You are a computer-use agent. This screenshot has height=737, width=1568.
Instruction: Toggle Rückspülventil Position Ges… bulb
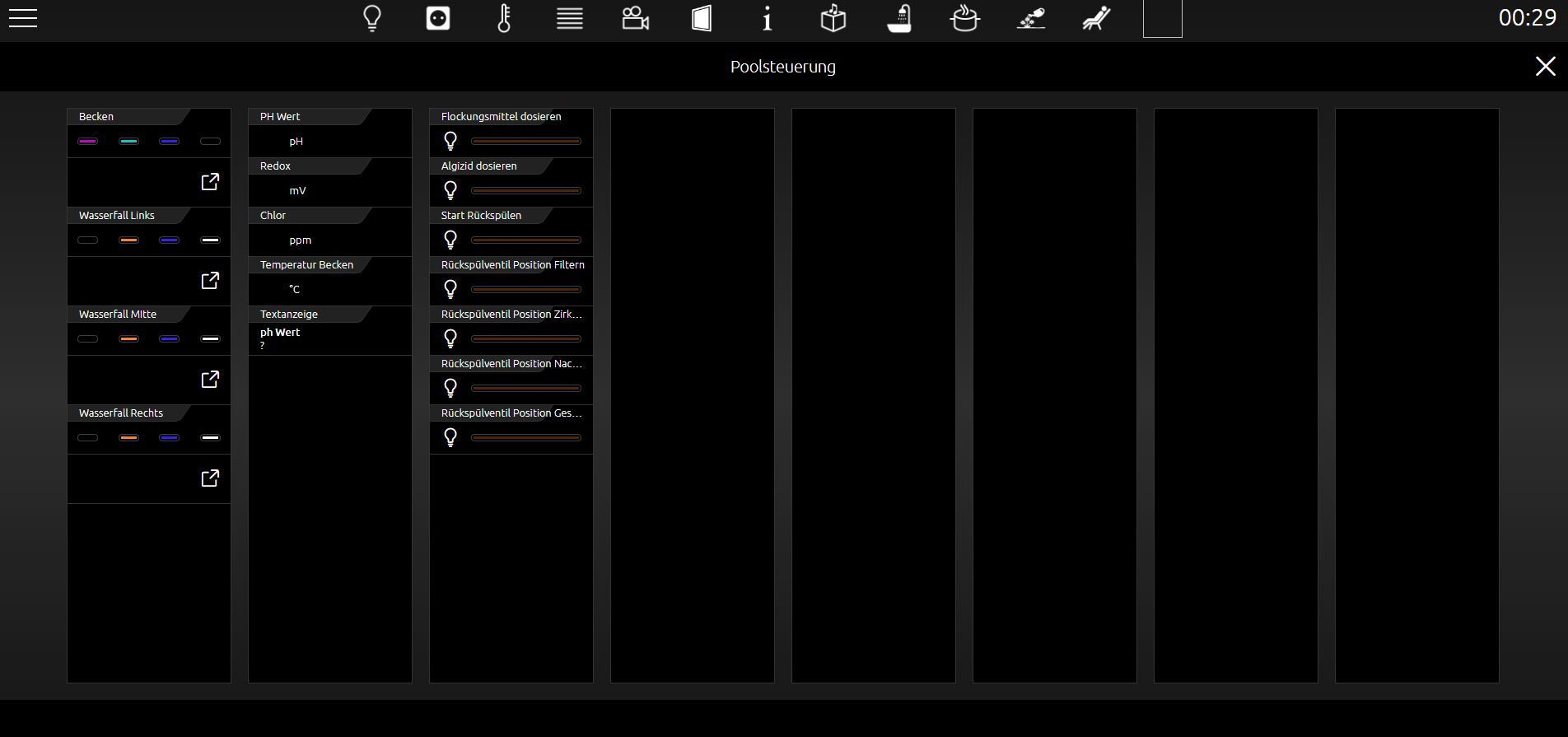[450, 437]
